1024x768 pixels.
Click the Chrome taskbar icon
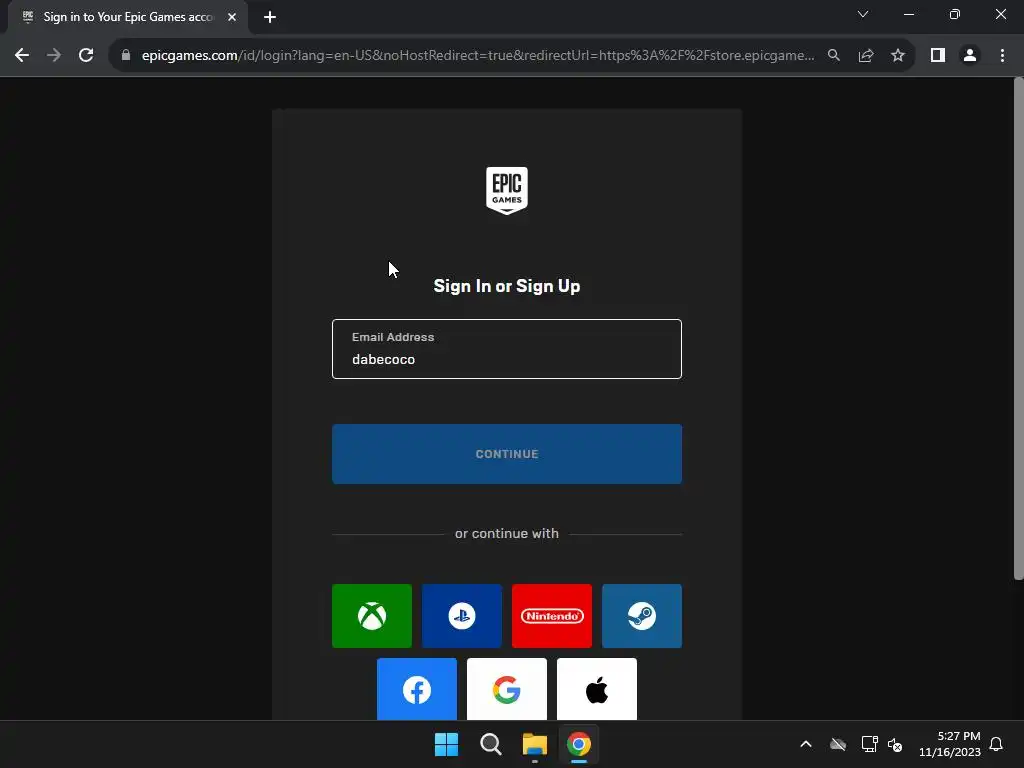pos(579,744)
